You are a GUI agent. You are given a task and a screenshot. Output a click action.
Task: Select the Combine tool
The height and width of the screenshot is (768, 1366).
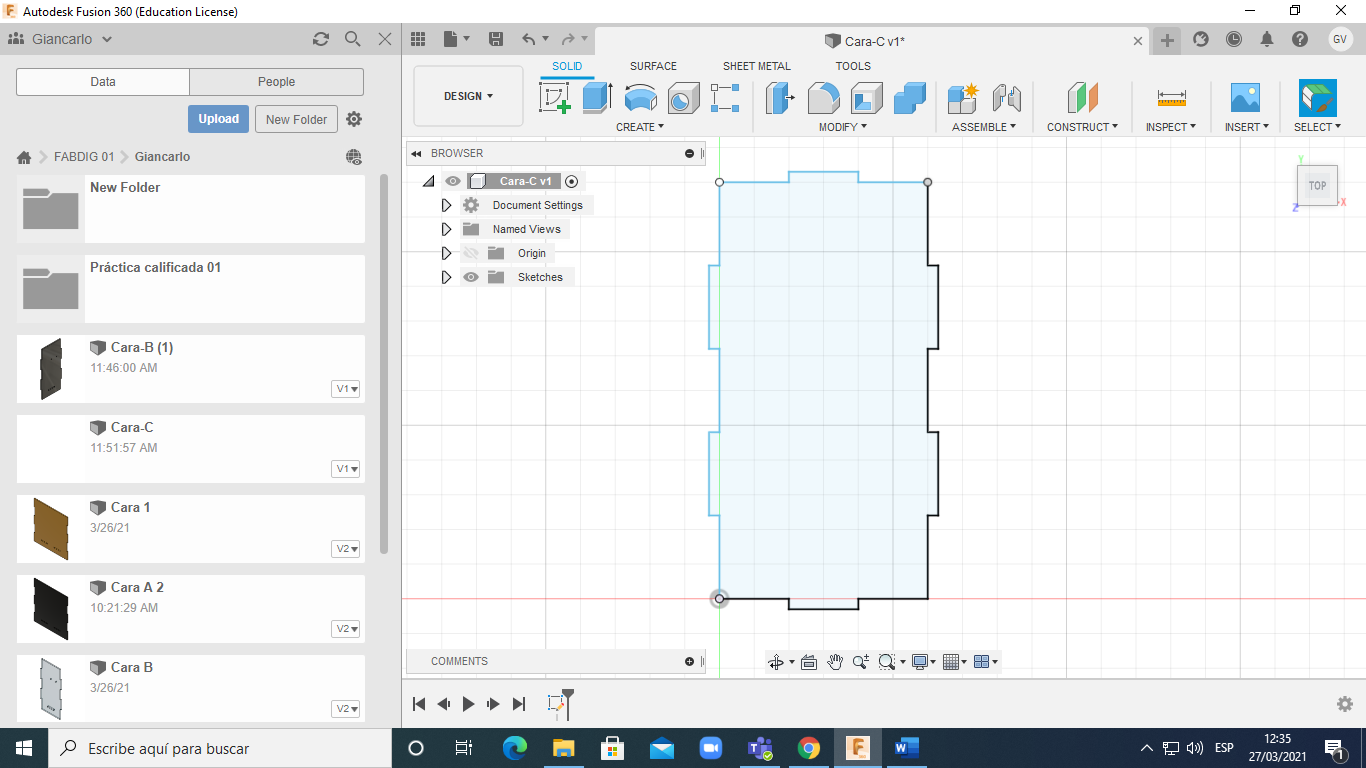click(x=910, y=98)
